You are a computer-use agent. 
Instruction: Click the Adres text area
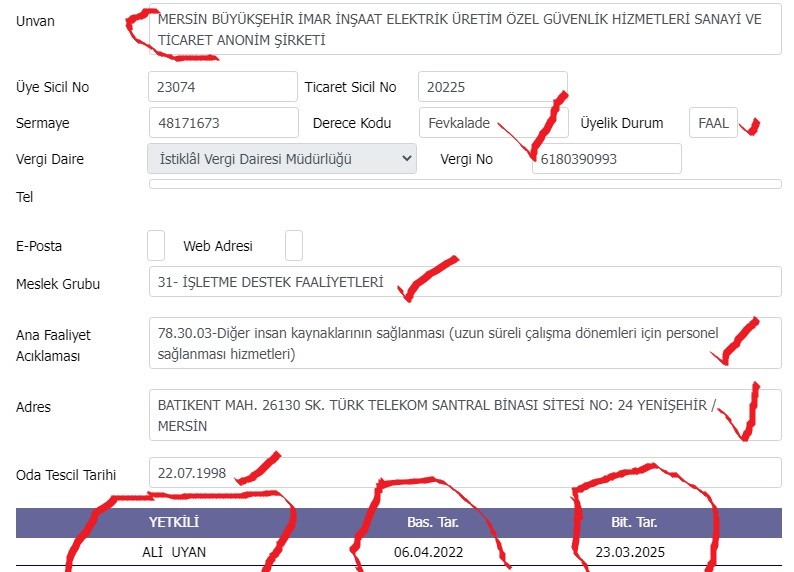point(465,415)
